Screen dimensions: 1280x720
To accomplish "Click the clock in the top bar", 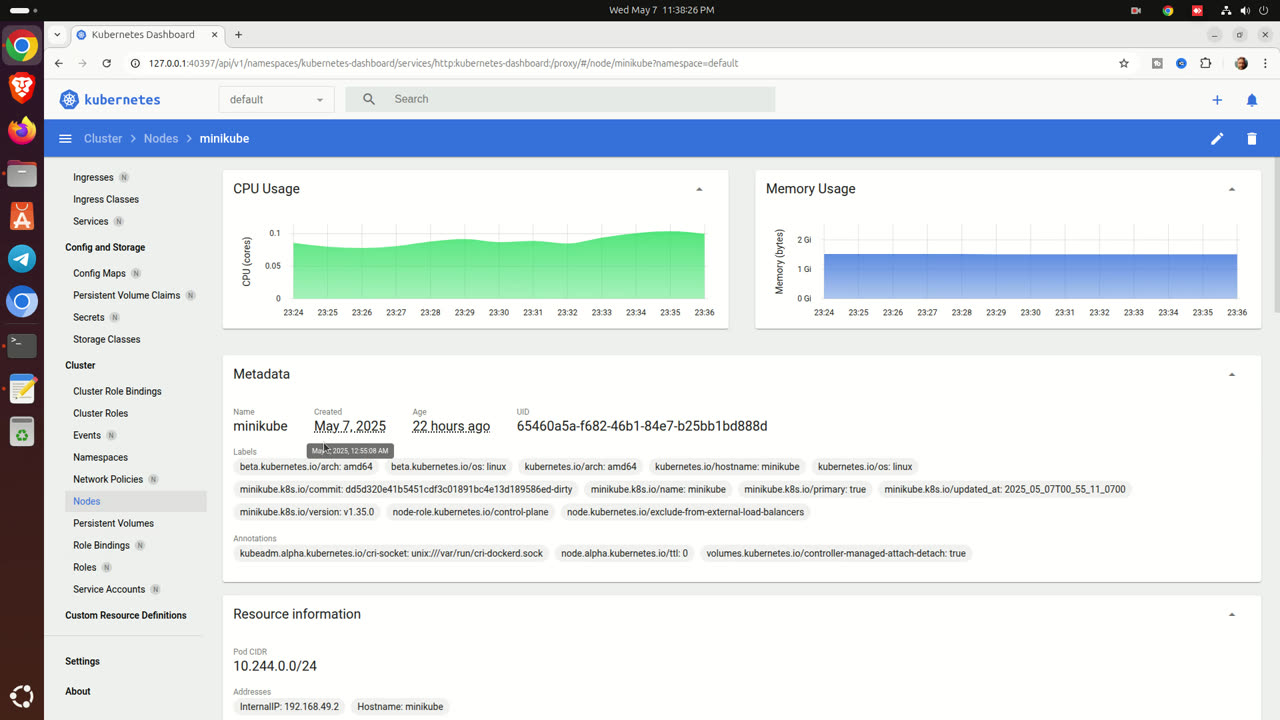I will coord(661,10).
